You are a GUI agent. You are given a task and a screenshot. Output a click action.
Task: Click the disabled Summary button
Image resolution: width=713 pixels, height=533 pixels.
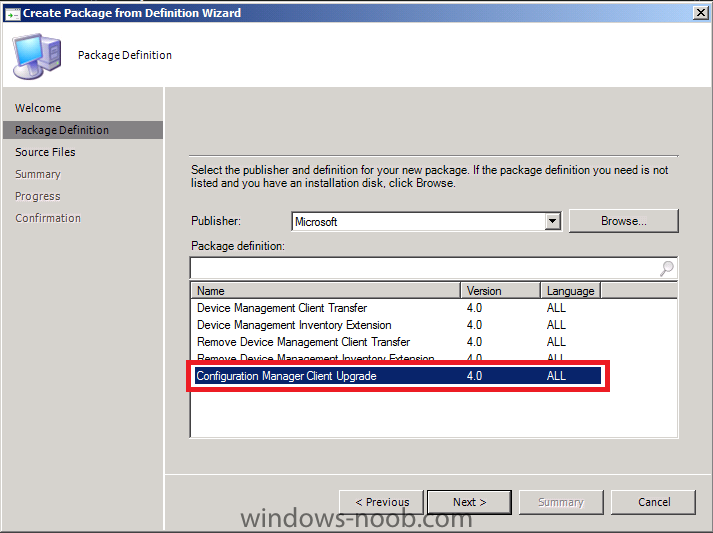[x=561, y=502]
